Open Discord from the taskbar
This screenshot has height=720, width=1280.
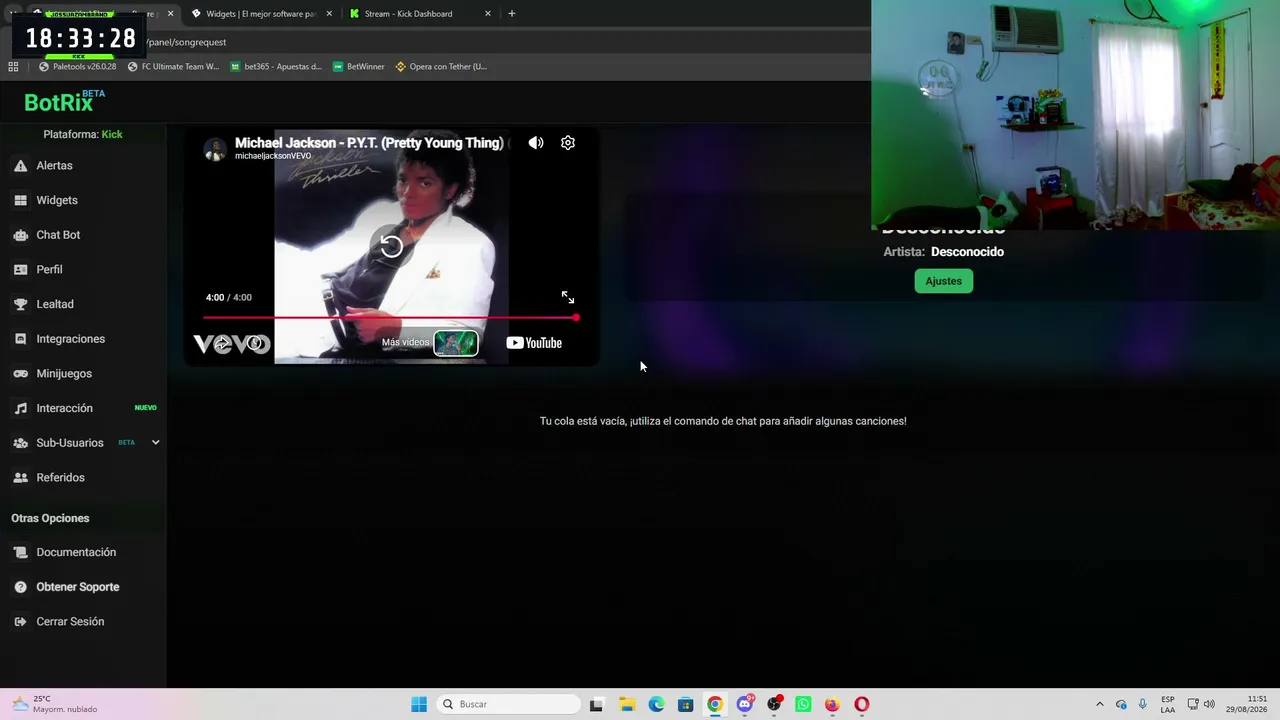tap(745, 704)
